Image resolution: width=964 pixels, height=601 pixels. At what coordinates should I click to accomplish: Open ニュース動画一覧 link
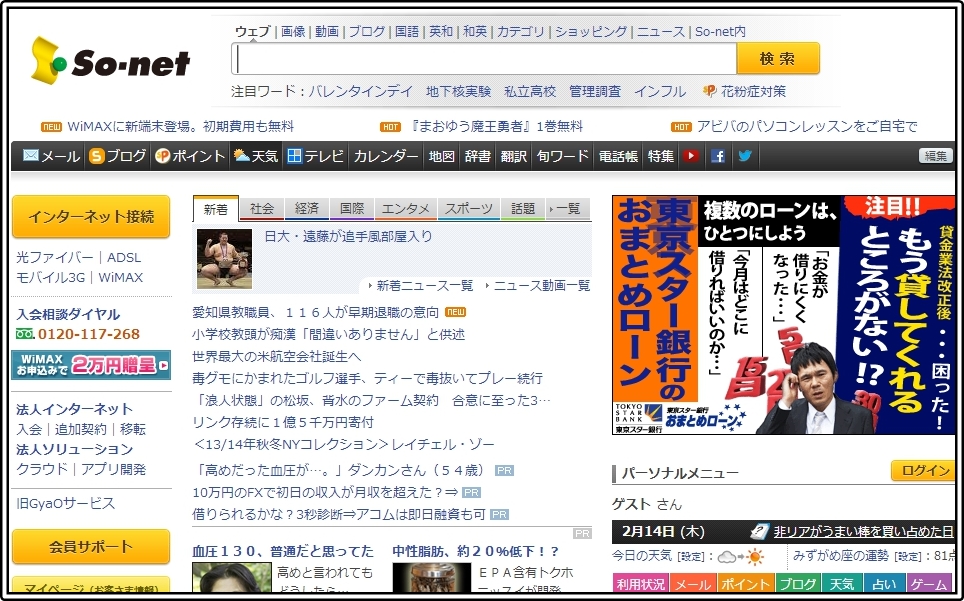pos(542,286)
